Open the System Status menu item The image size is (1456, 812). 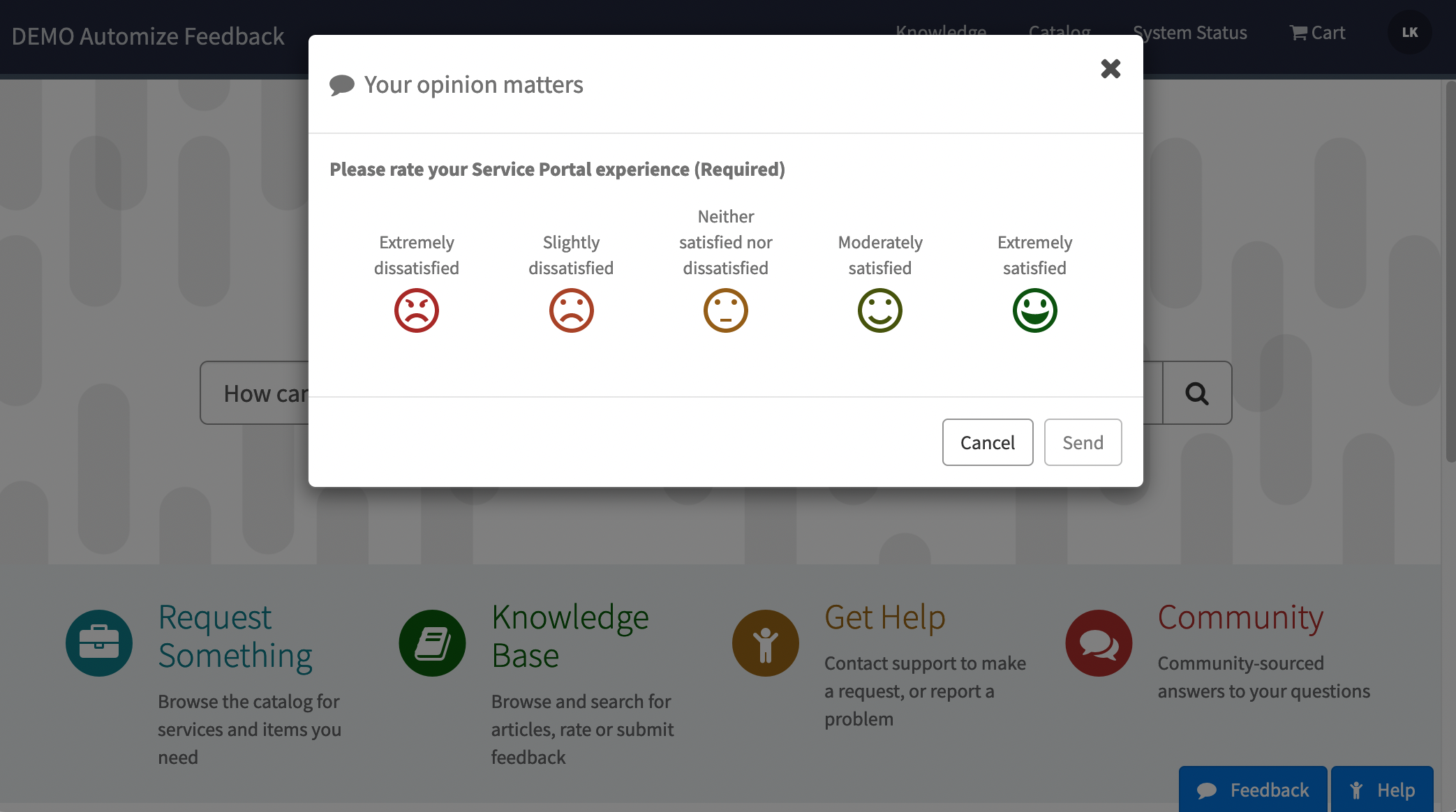pyautogui.click(x=1189, y=33)
